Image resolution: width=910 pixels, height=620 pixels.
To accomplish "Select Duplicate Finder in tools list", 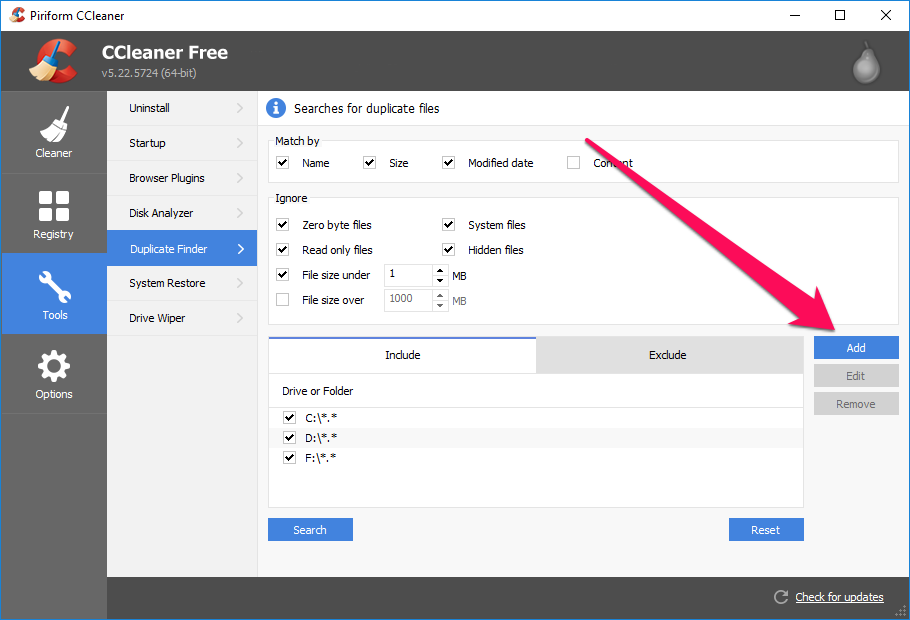I will (182, 248).
